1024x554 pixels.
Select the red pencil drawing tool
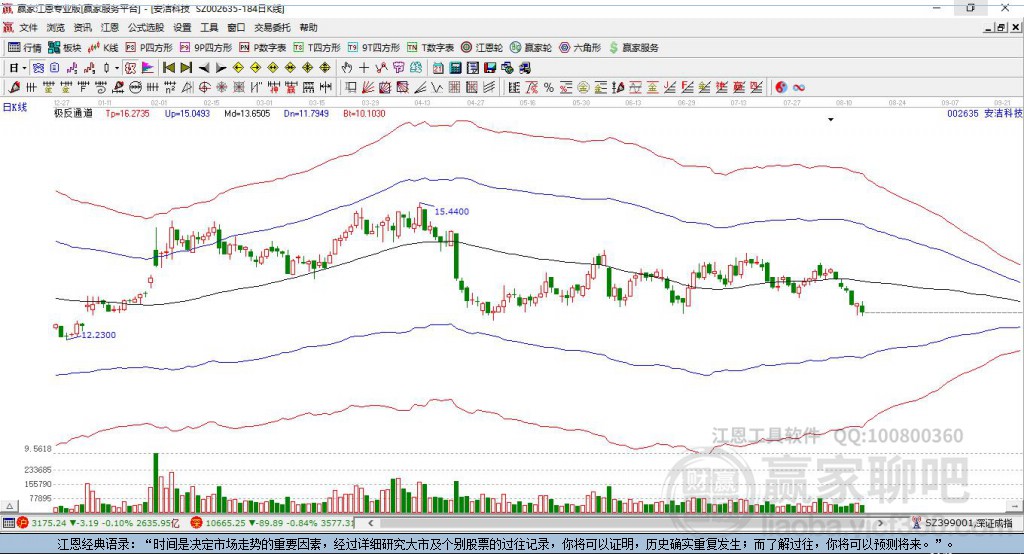[x=14, y=88]
